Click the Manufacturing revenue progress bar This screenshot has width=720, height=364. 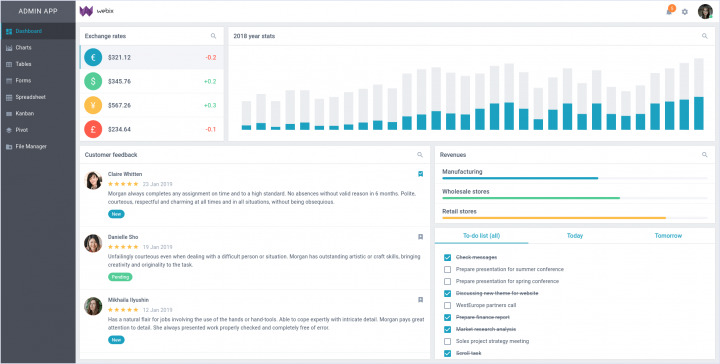pos(574,178)
